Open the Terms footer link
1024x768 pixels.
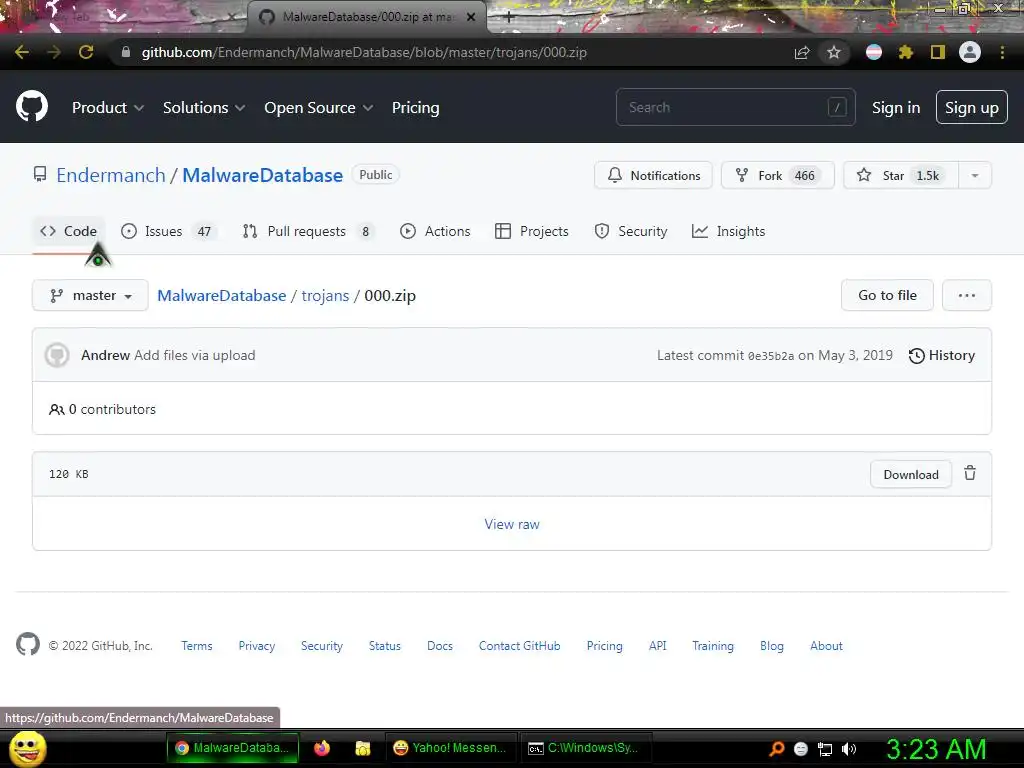point(197,646)
